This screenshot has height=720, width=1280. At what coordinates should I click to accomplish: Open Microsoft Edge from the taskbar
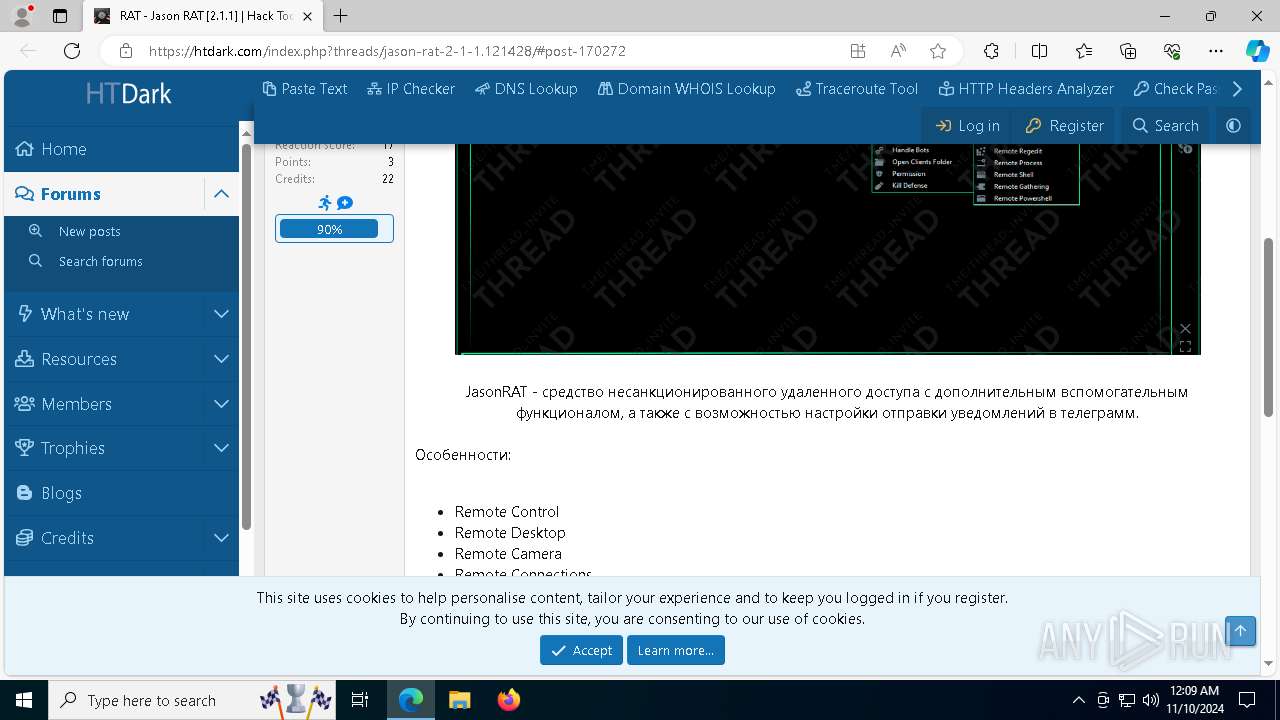pyautogui.click(x=411, y=700)
